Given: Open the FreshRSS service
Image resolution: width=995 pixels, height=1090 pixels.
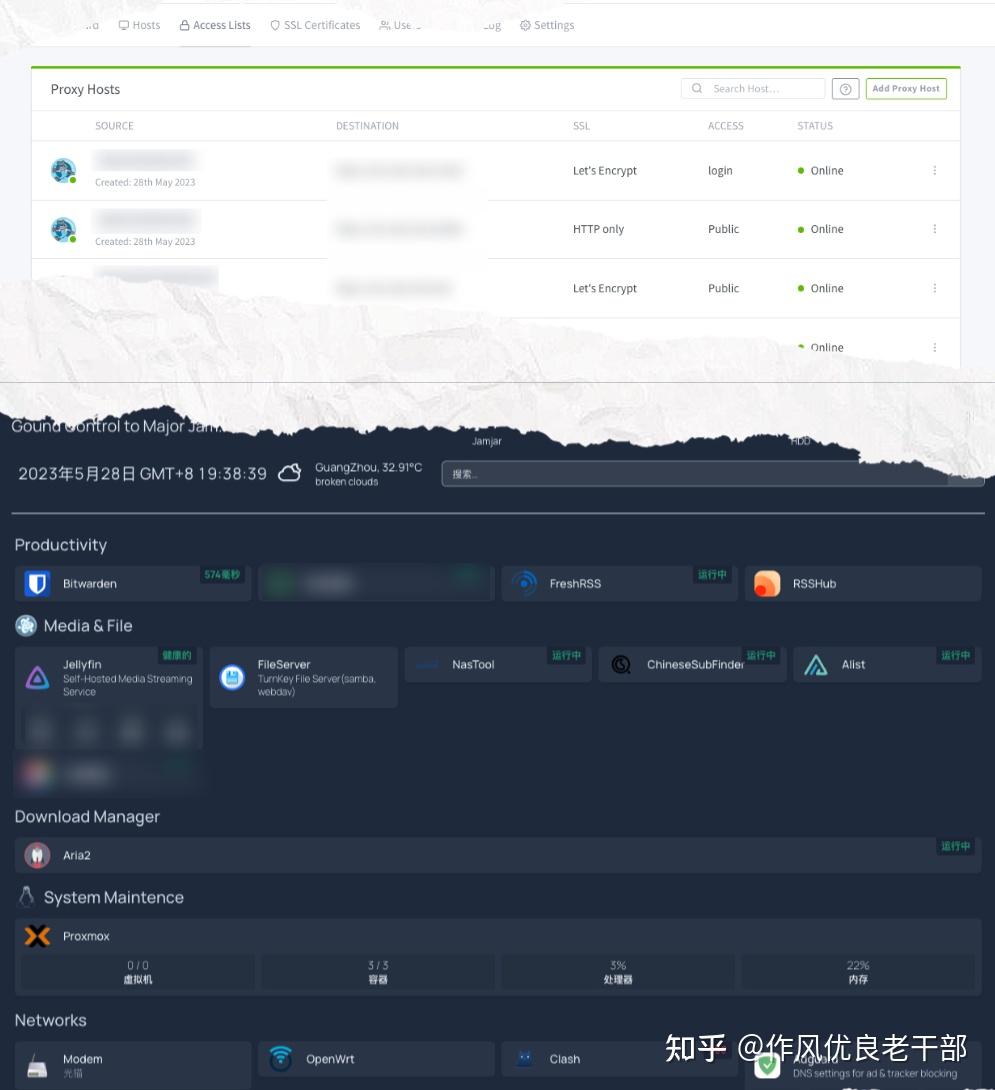Looking at the screenshot, I should click(620, 583).
